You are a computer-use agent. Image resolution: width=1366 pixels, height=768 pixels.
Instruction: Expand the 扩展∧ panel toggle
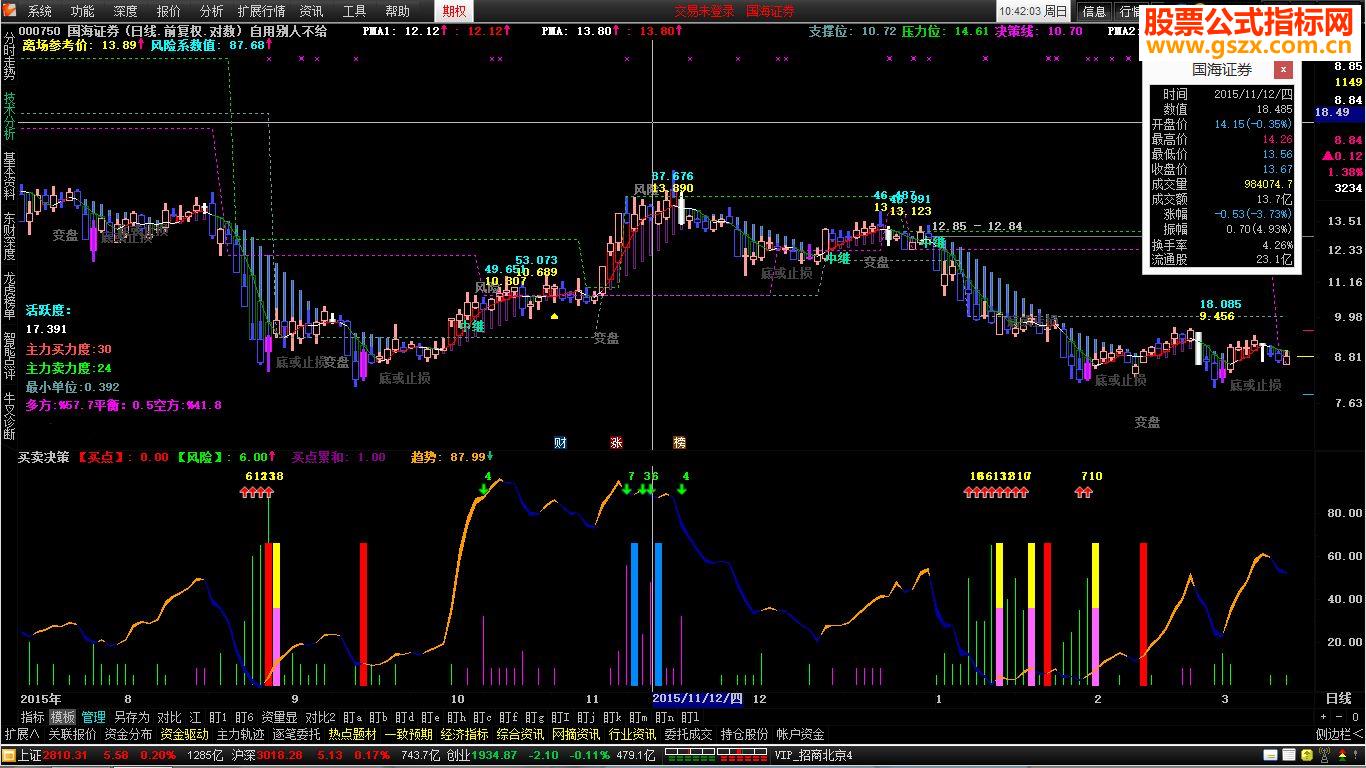[21, 734]
